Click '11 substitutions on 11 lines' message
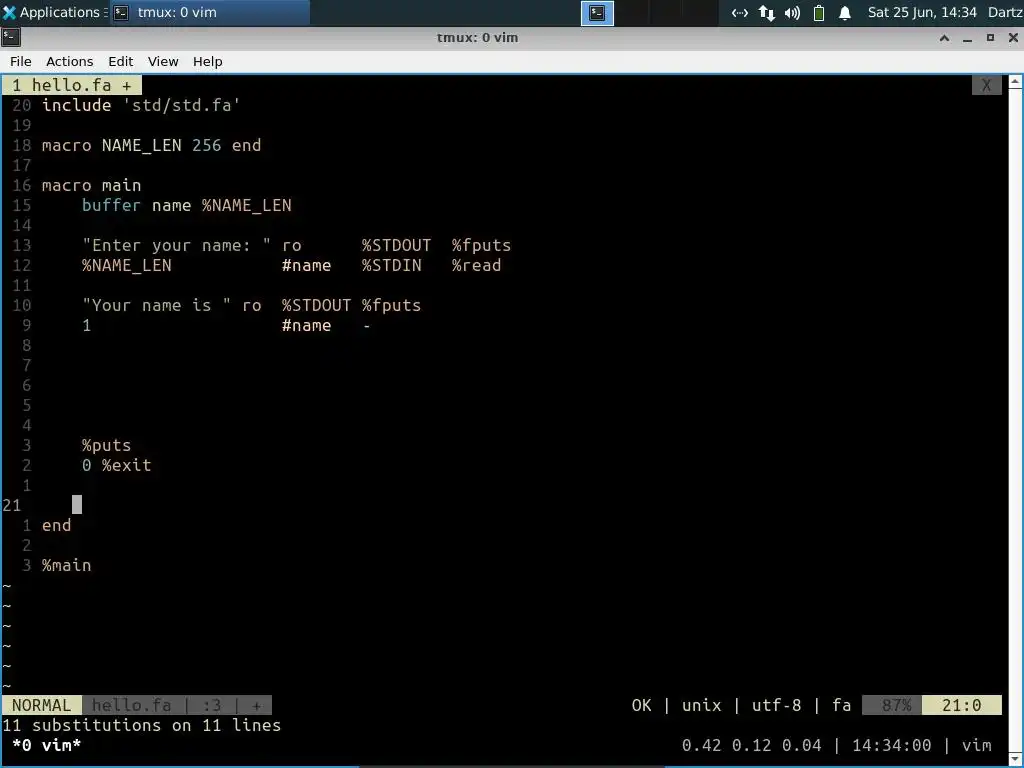Viewport: 1024px width, 768px height. click(x=142, y=725)
